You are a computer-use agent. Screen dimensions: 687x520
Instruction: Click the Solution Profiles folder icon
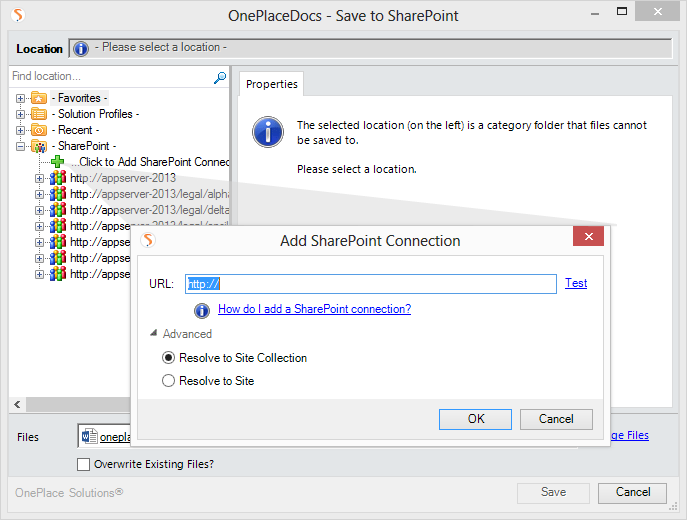(39, 114)
